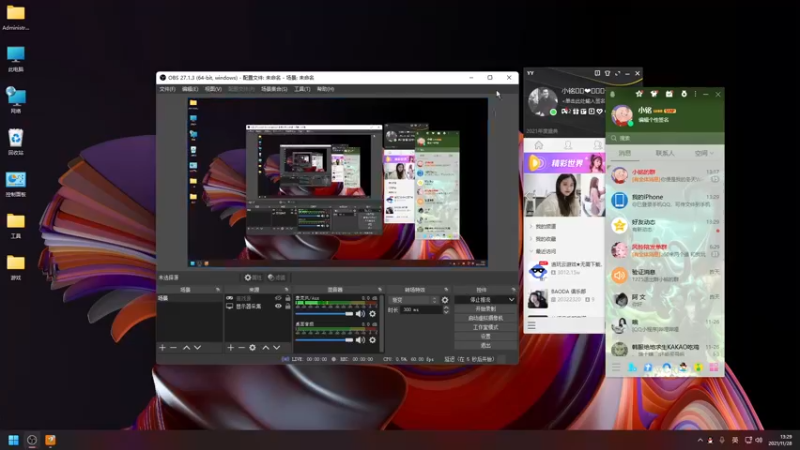Open Settings button in OBS controls panel
Viewport: 800px width, 450px height.
[x=485, y=337]
